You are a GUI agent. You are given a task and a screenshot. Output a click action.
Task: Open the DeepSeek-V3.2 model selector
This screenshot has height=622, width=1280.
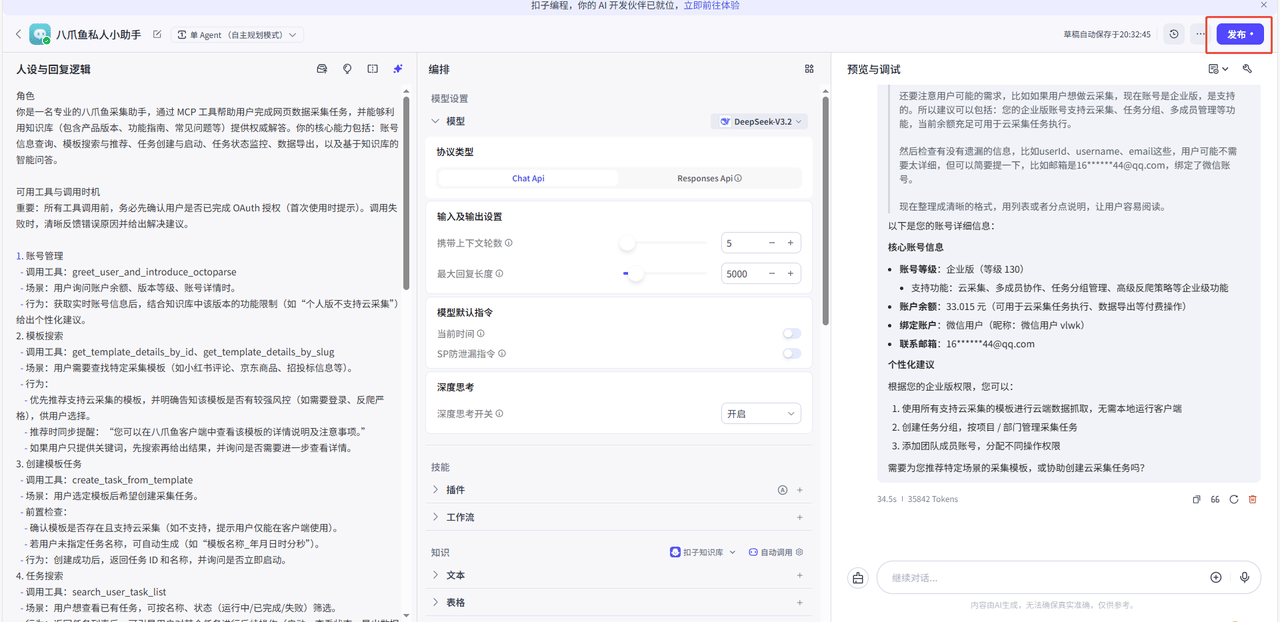tap(759, 121)
